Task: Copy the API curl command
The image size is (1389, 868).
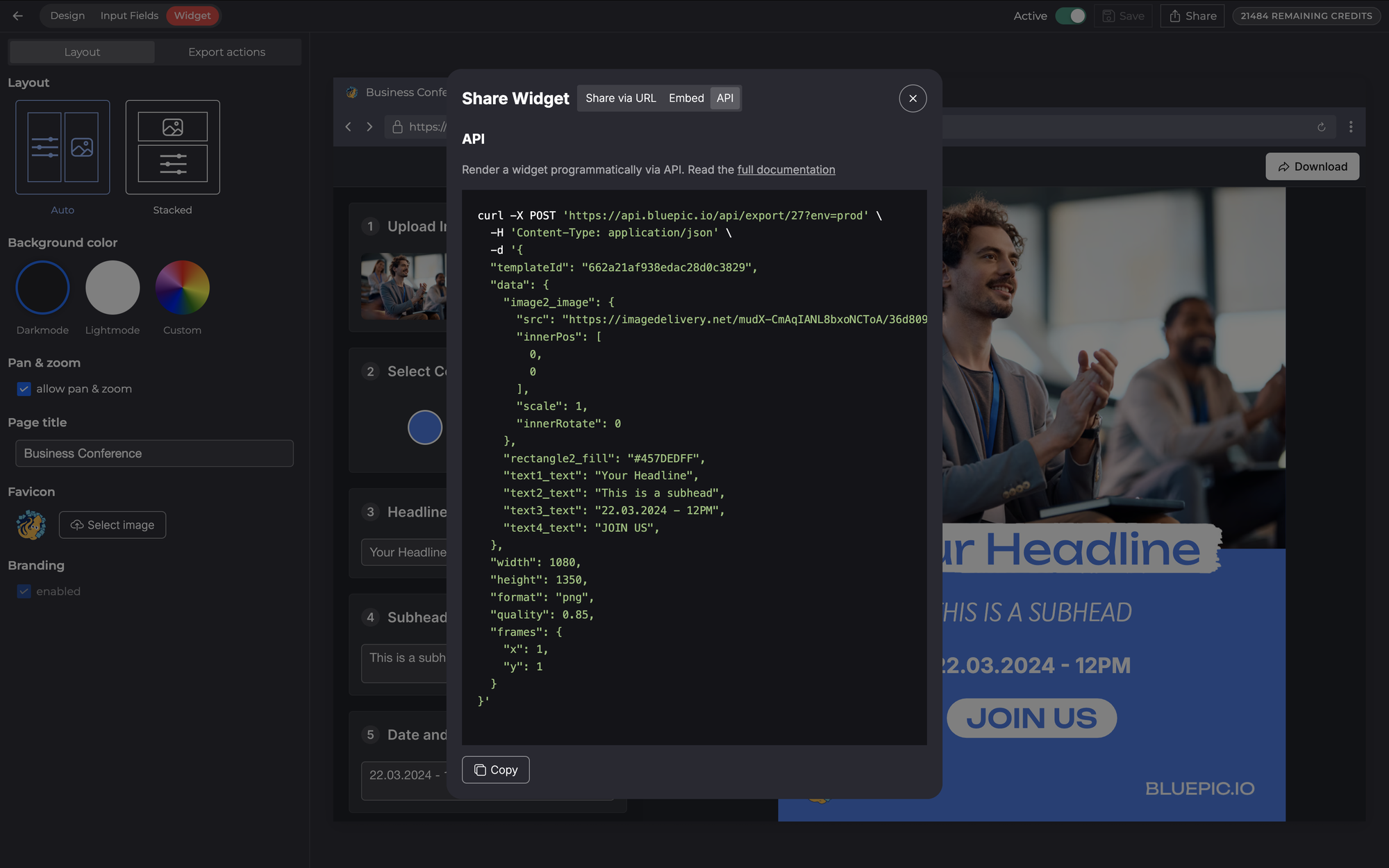Action: click(x=496, y=769)
